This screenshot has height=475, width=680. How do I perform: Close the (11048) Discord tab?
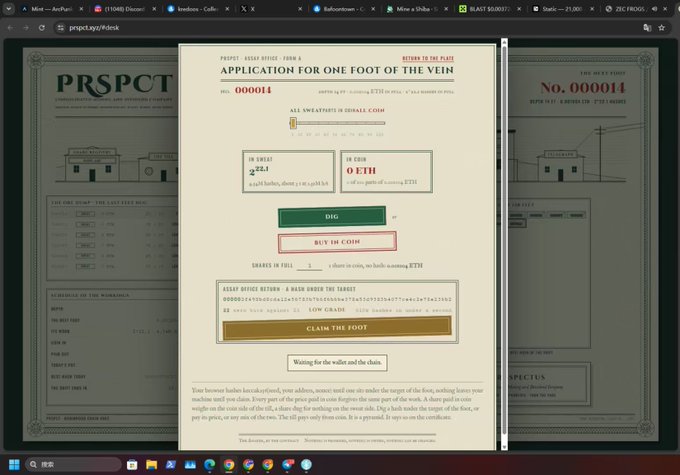point(154,9)
